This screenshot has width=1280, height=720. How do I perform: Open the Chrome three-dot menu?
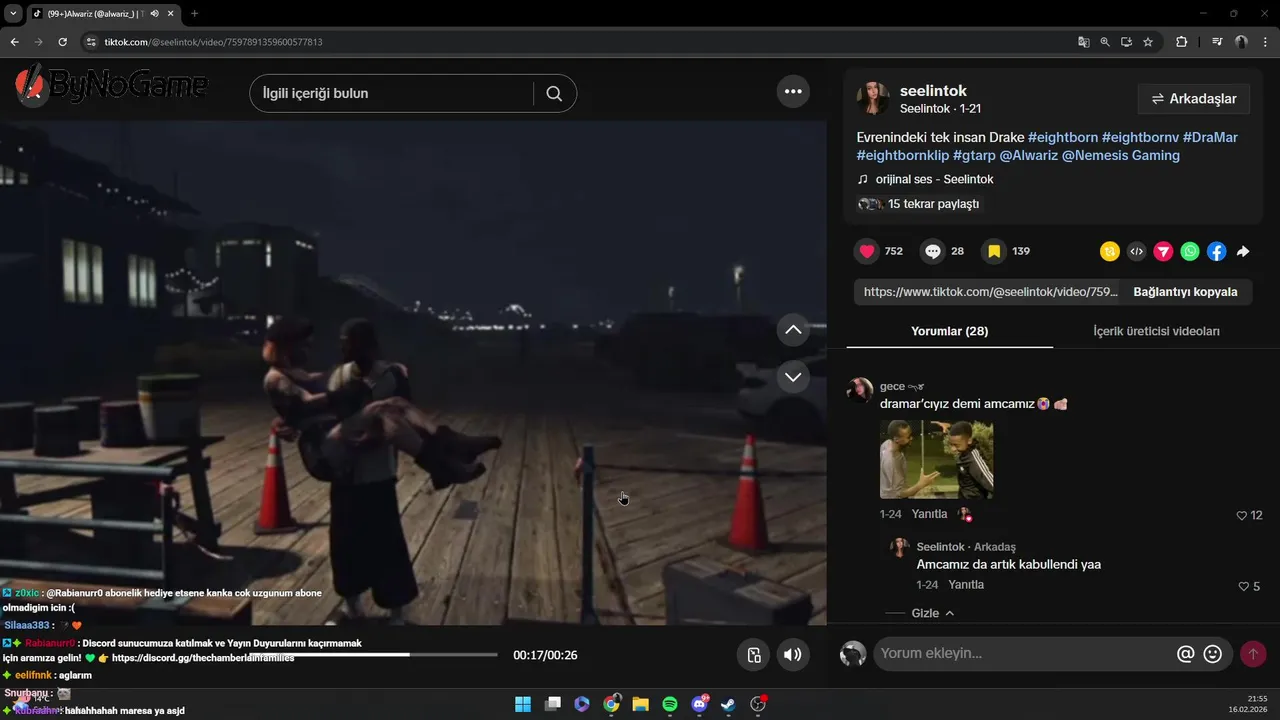click(x=1264, y=42)
